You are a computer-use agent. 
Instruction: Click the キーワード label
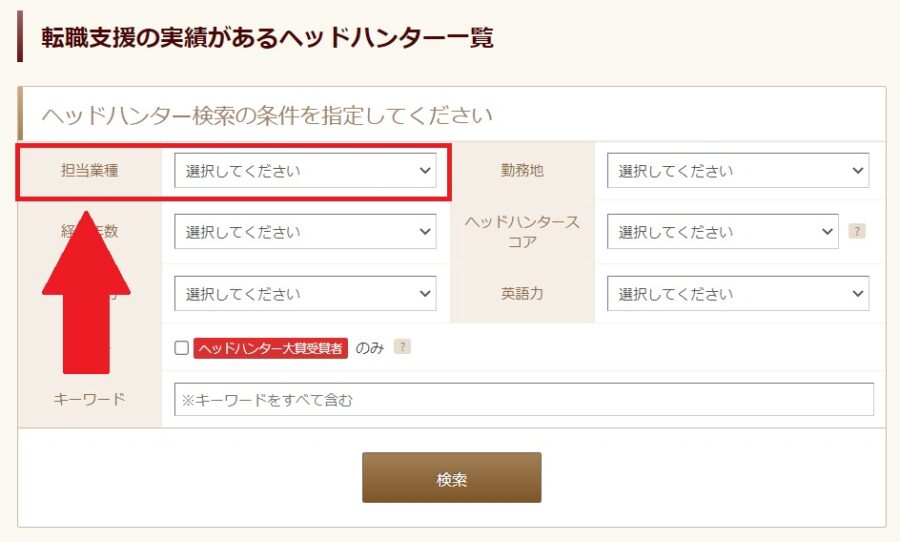[90, 399]
